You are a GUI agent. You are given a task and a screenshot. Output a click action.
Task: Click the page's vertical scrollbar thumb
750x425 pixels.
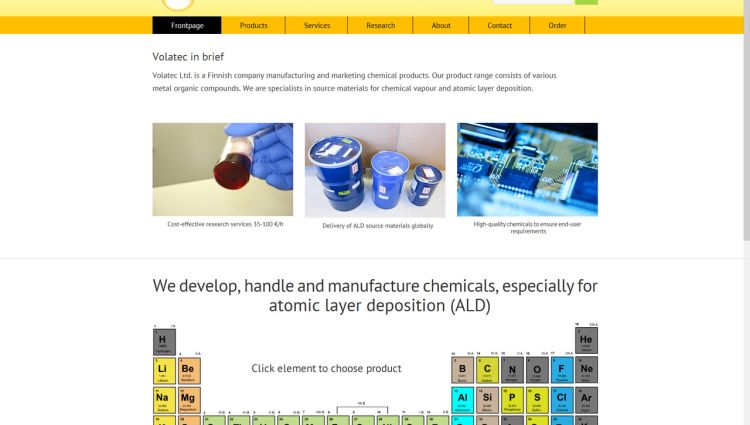click(747, 120)
